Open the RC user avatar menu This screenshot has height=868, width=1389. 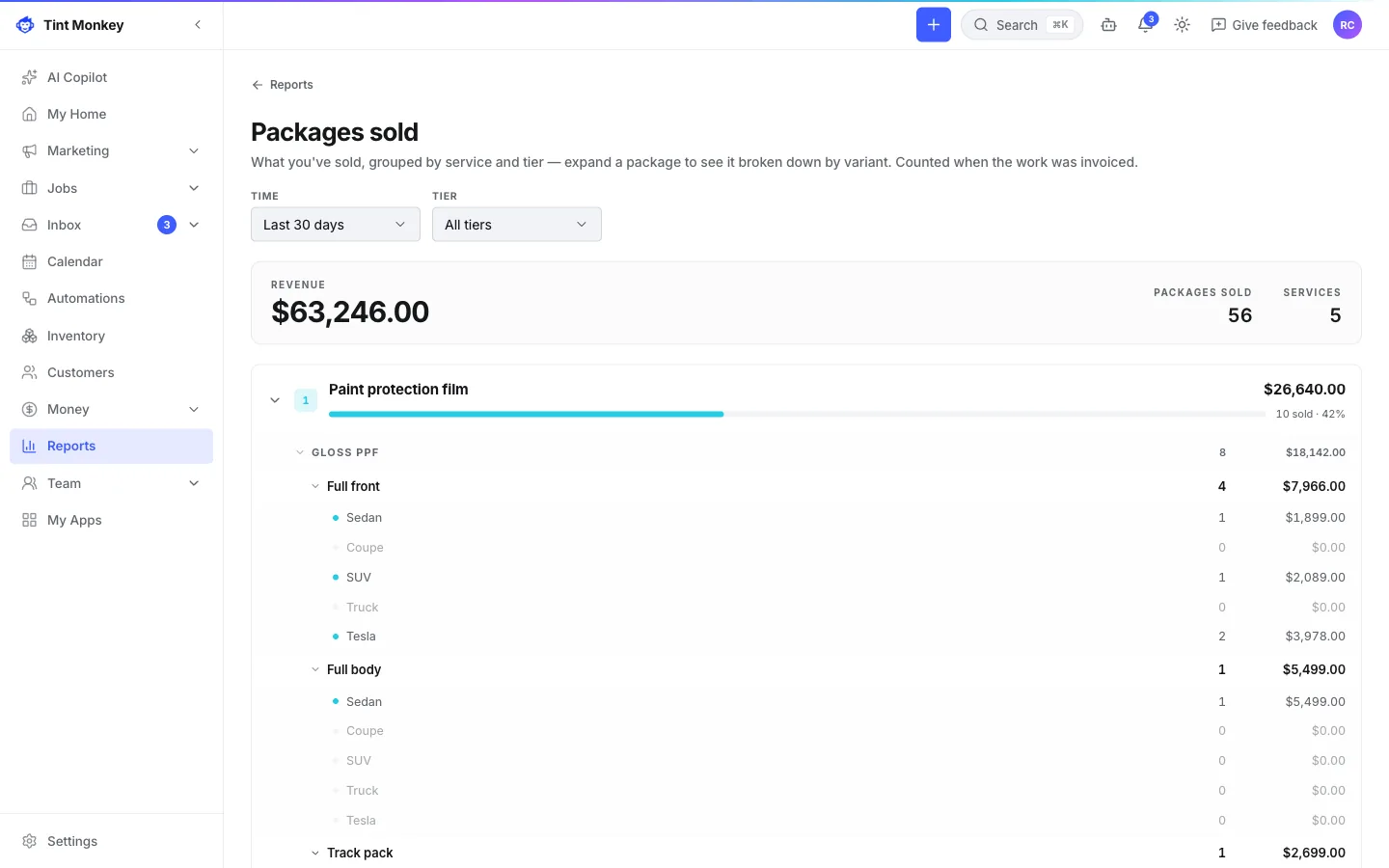[x=1348, y=25]
